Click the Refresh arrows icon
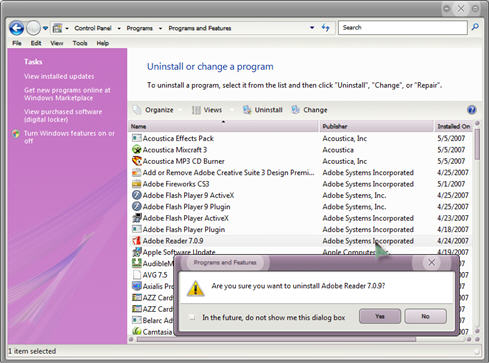This screenshot has width=489, height=363. point(326,28)
